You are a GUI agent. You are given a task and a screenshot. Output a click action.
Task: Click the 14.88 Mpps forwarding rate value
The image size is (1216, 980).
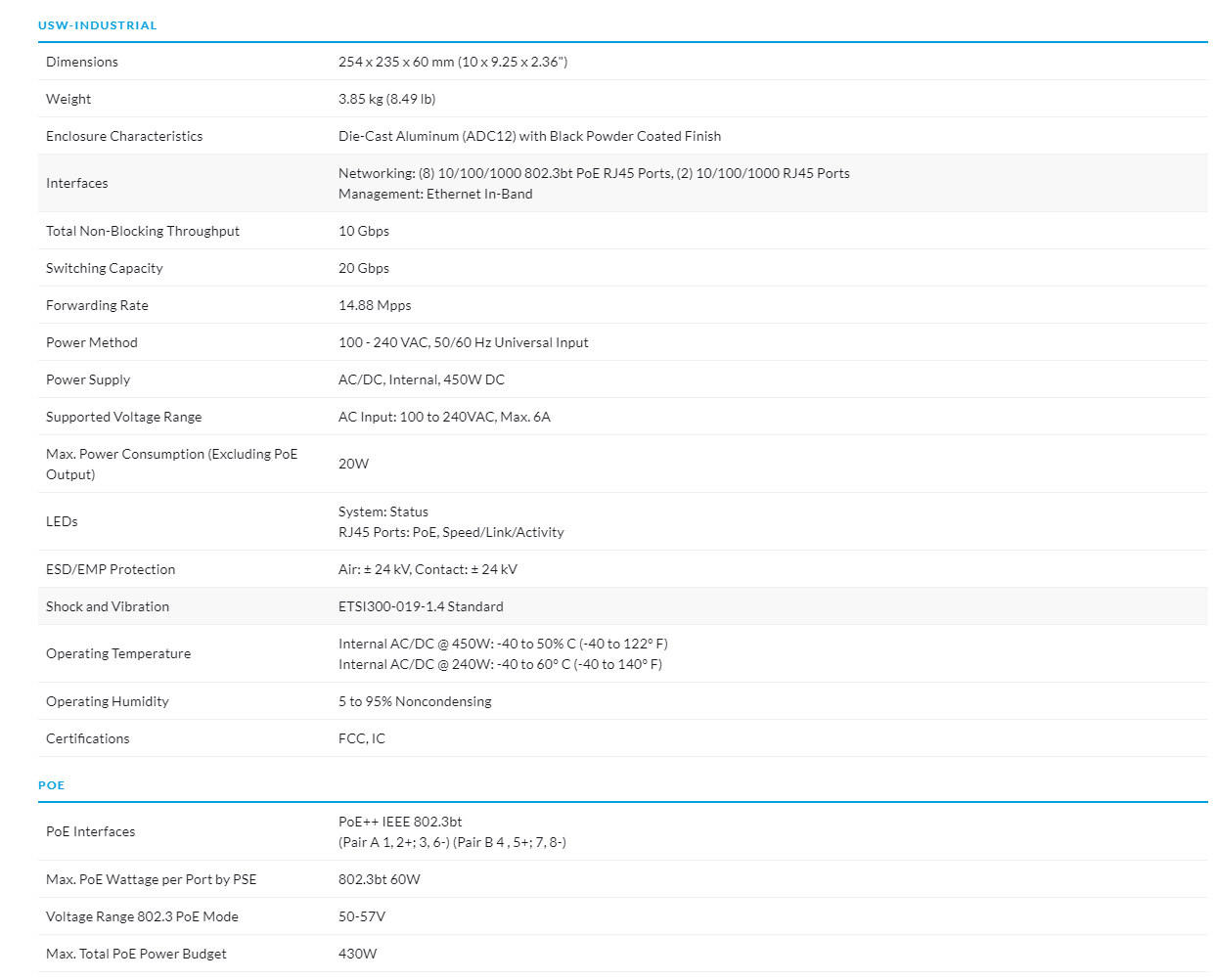[x=375, y=305]
